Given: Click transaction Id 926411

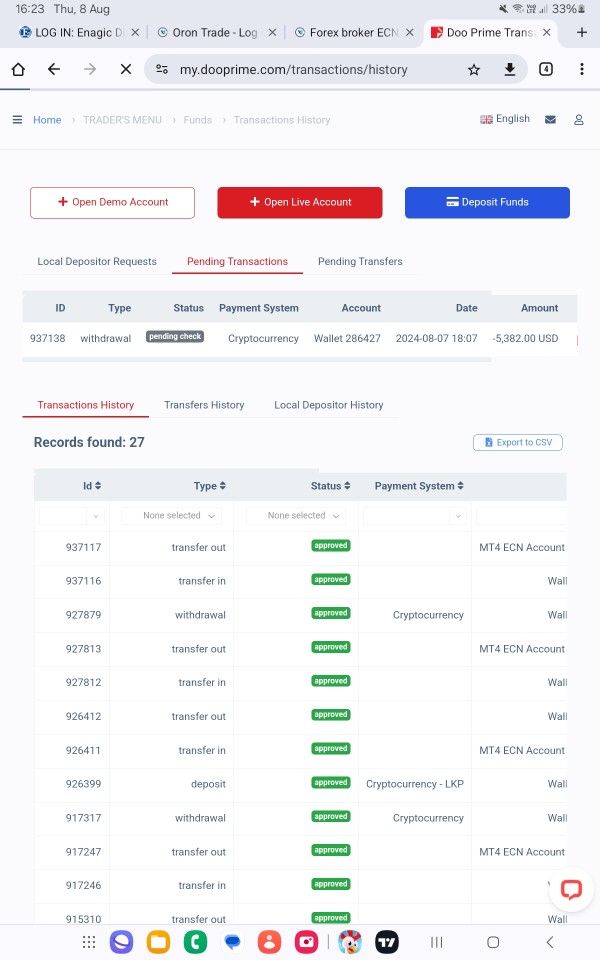Looking at the screenshot, I should [x=83, y=750].
